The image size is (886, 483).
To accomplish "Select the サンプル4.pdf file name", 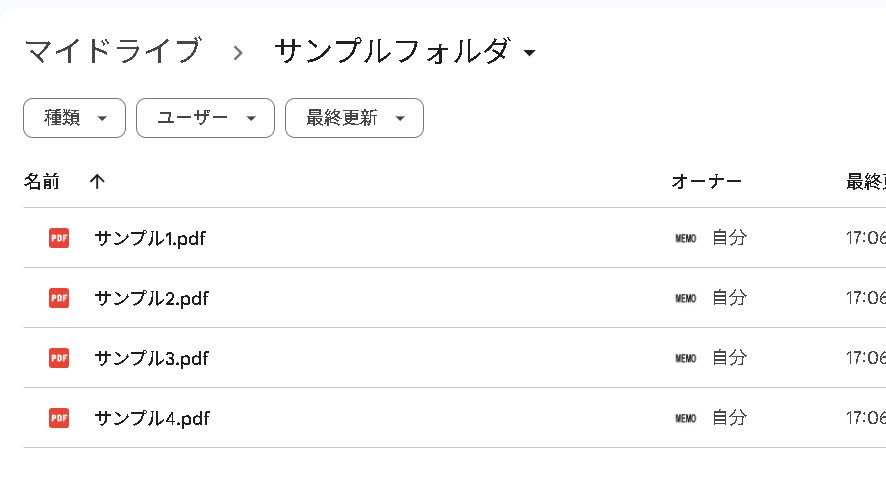I will point(151,418).
